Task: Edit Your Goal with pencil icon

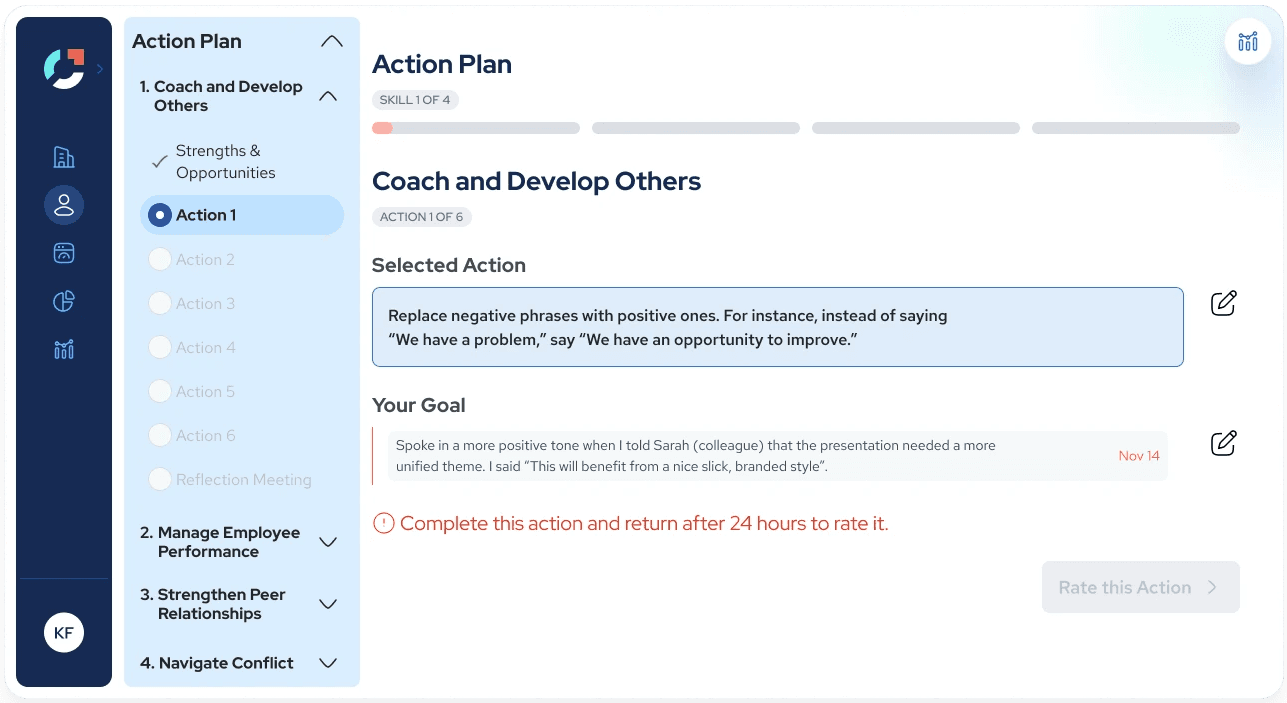Action: click(1224, 443)
